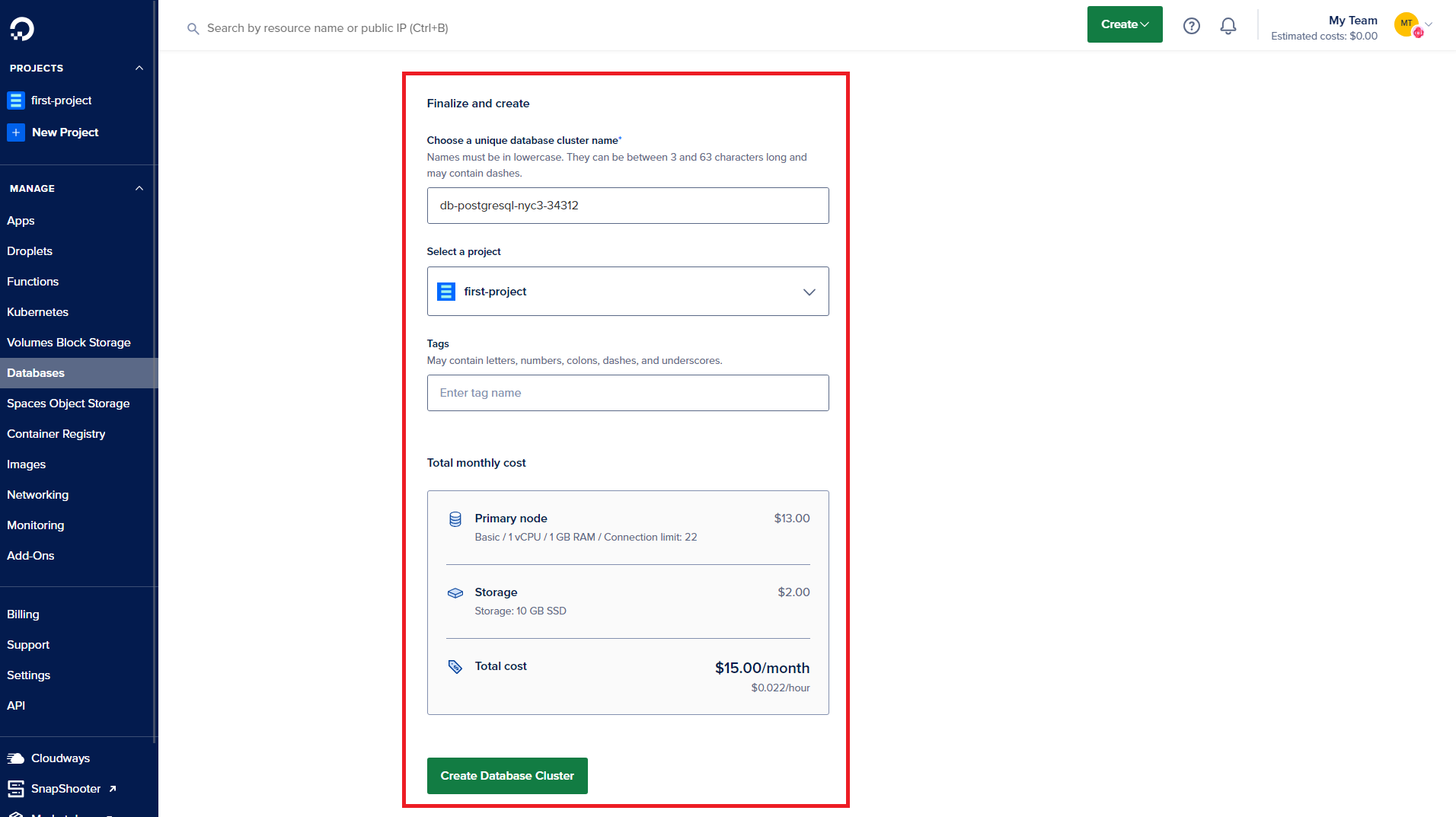The height and width of the screenshot is (817, 1456).
Task: Open the notifications bell
Action: pos(1228,26)
